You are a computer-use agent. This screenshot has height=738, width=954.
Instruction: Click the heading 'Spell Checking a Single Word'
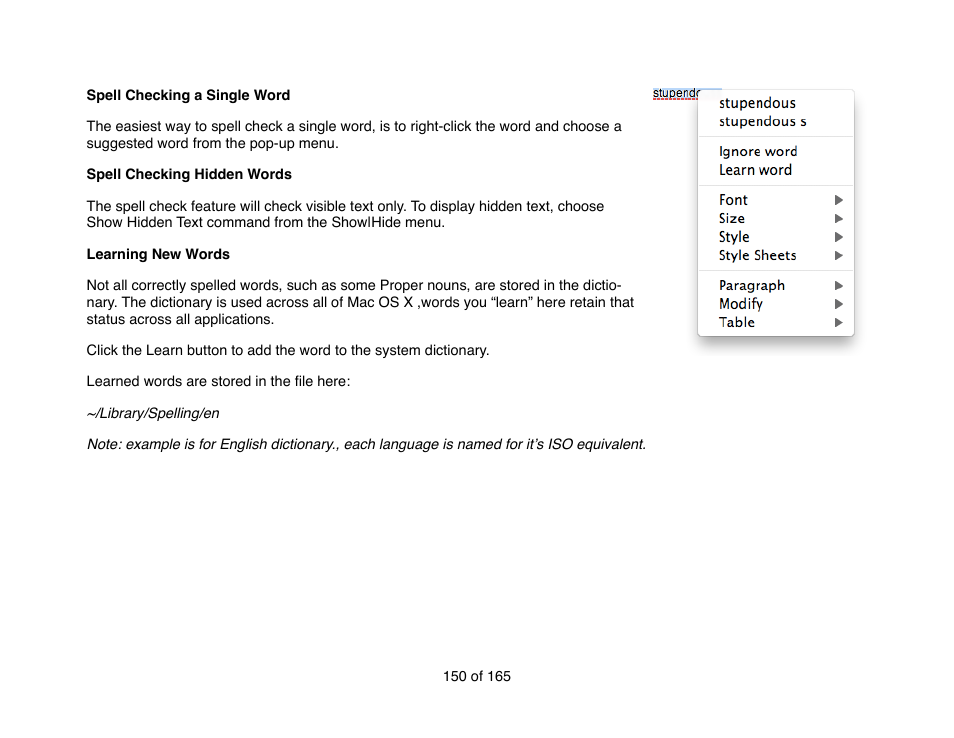[x=188, y=96]
